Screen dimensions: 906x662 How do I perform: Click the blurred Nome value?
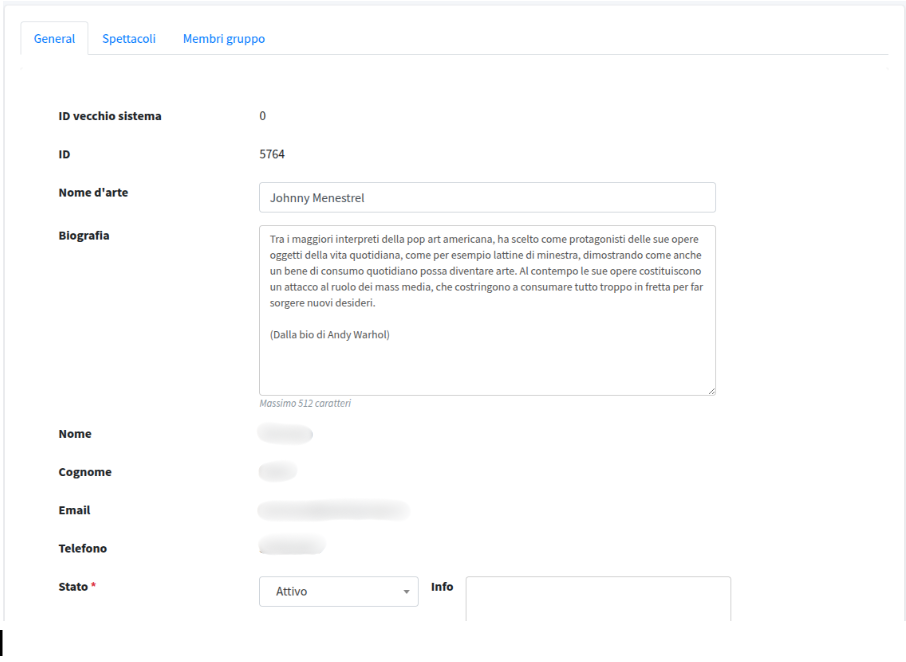tap(285, 434)
